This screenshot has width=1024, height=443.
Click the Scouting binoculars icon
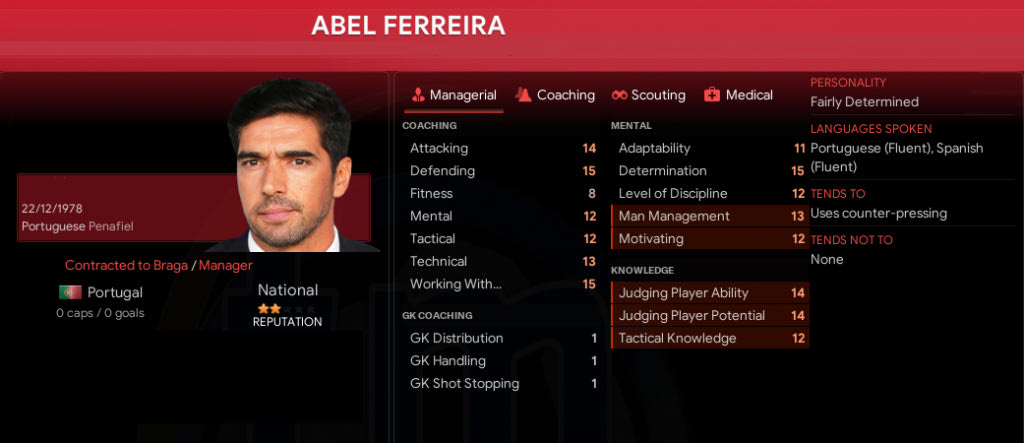point(619,95)
